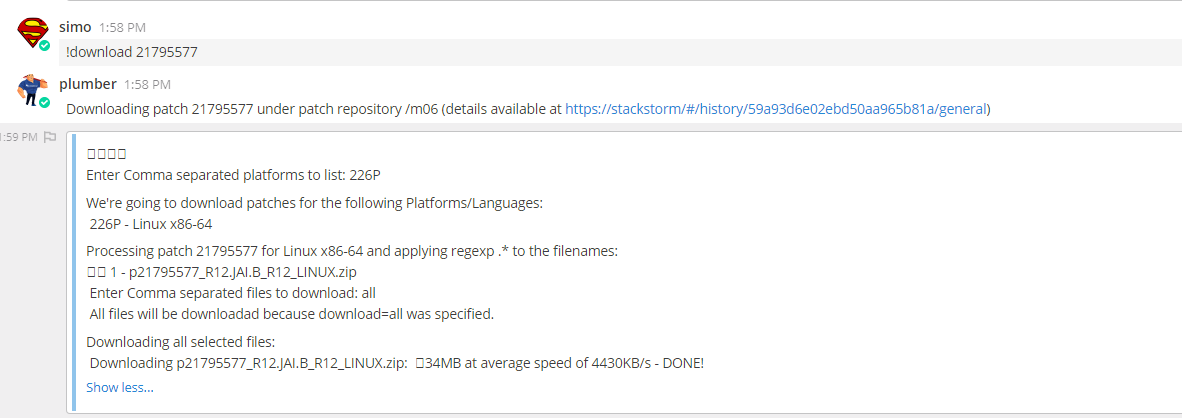This screenshot has width=1182, height=418.
Task: Click the 1:58 PM timestamp beside plumber
Action: point(147,84)
